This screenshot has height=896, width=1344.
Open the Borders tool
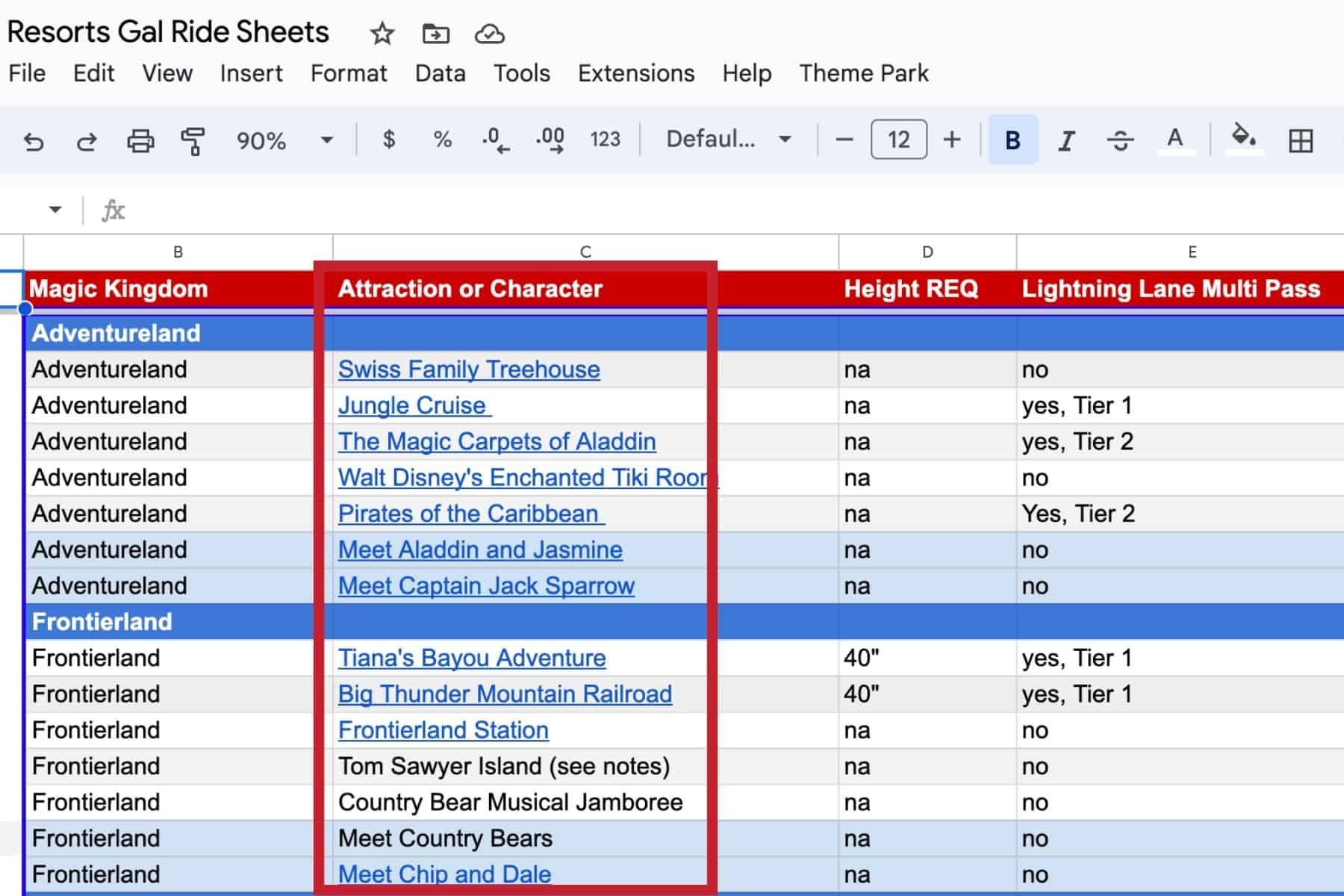point(1301,140)
